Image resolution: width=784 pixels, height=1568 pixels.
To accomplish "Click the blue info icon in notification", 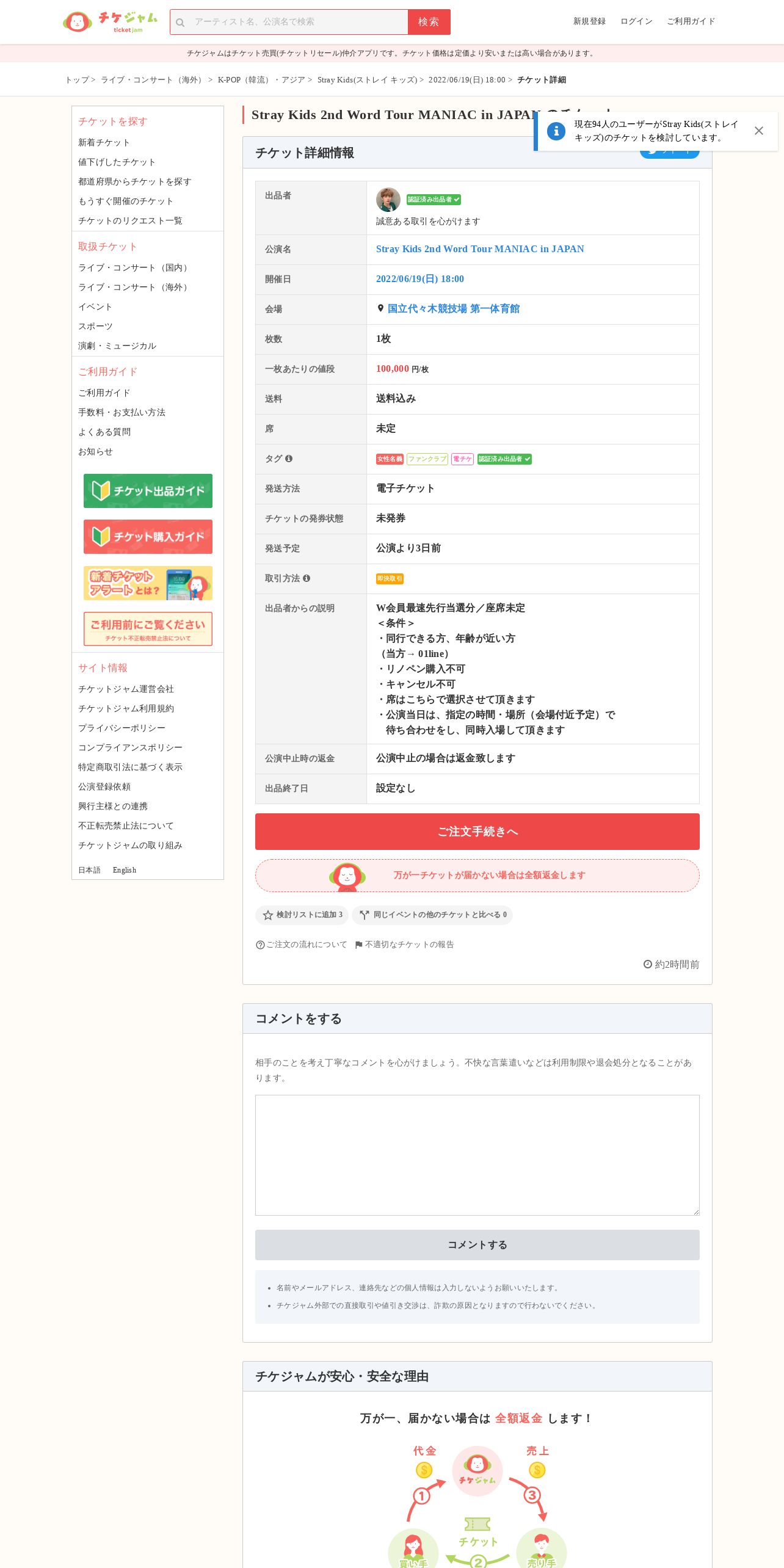I will tap(556, 131).
